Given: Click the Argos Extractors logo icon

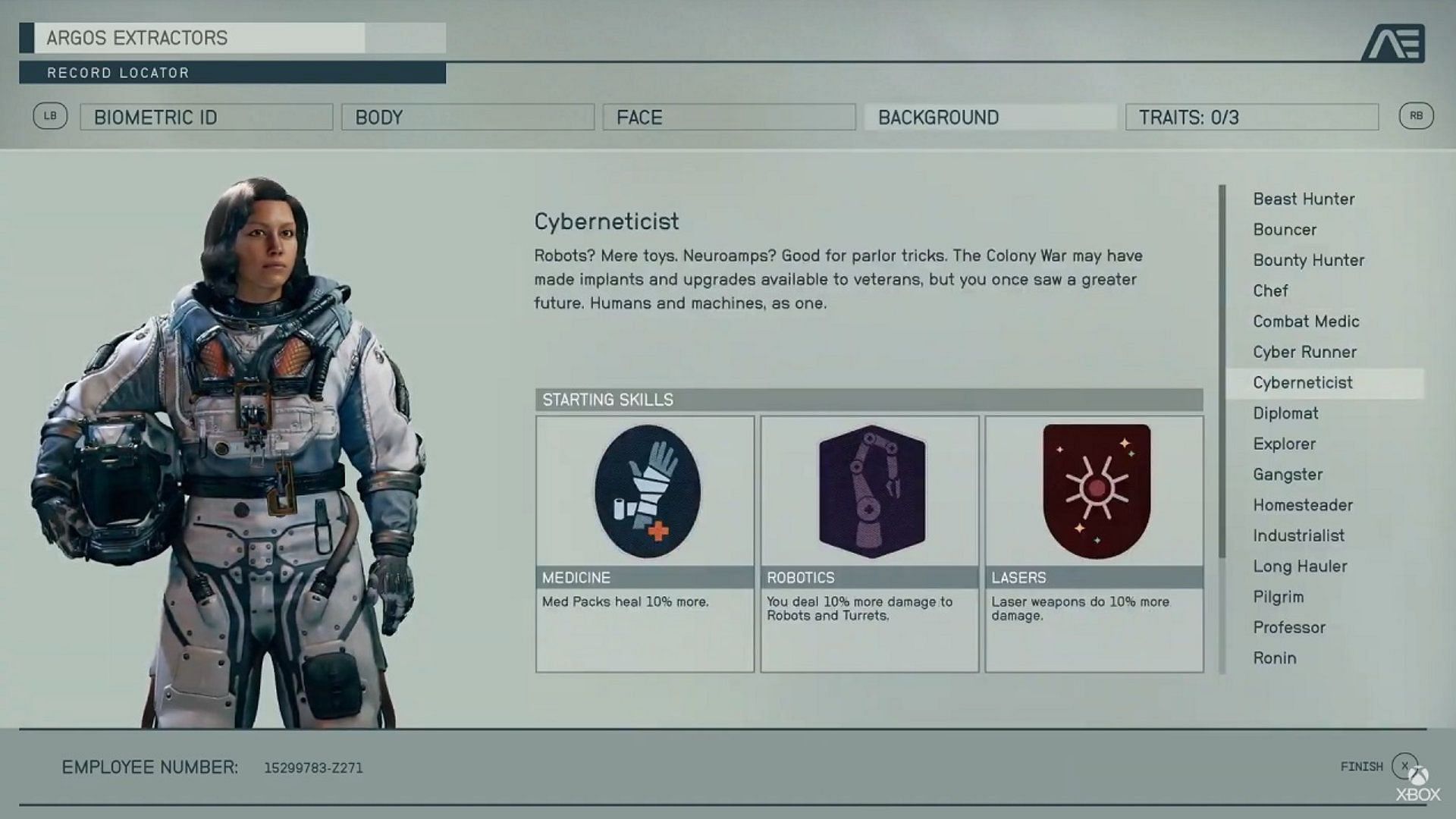Looking at the screenshot, I should [x=1396, y=40].
